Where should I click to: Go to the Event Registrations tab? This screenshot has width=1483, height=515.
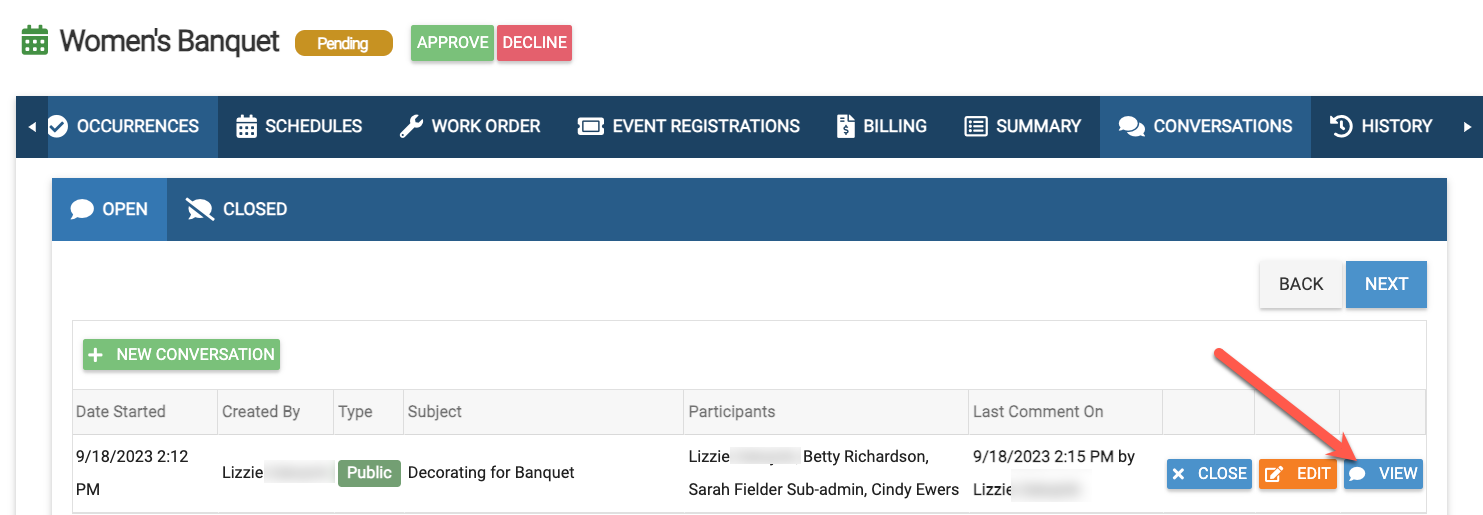click(689, 127)
